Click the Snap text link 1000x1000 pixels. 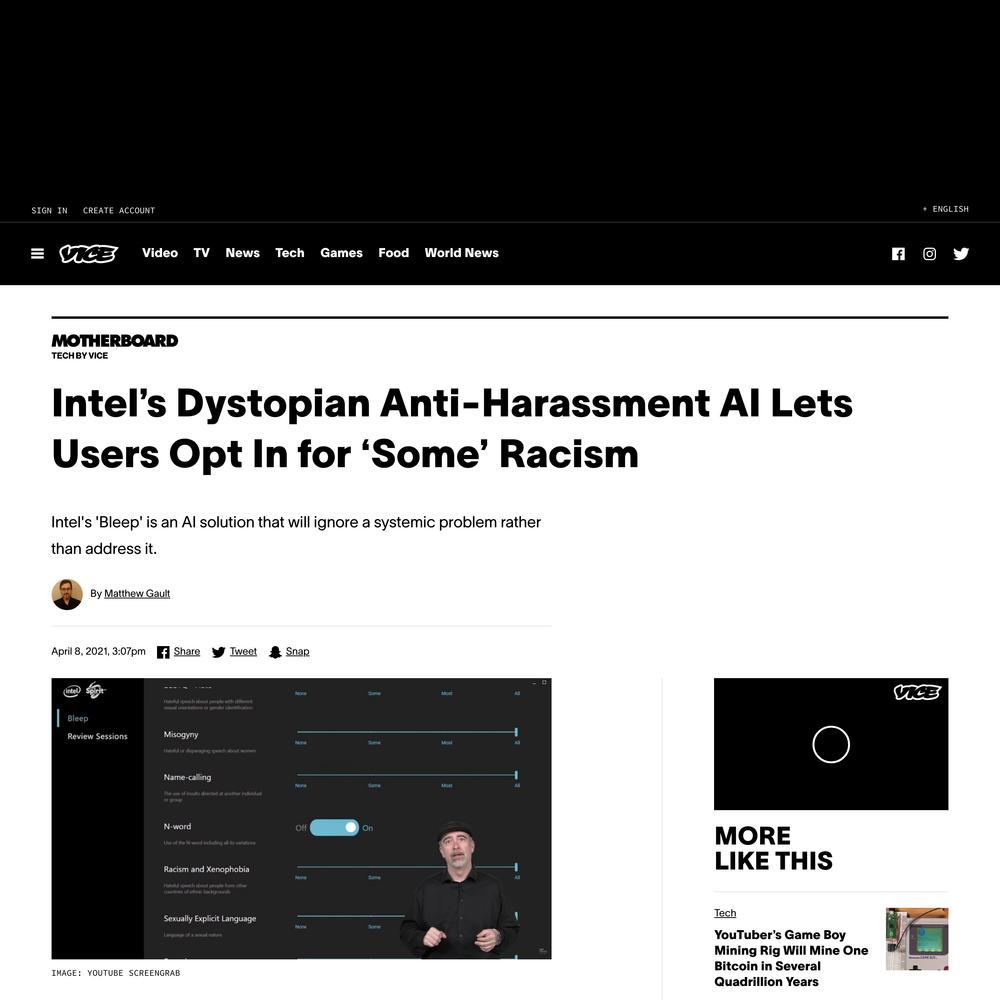point(297,651)
